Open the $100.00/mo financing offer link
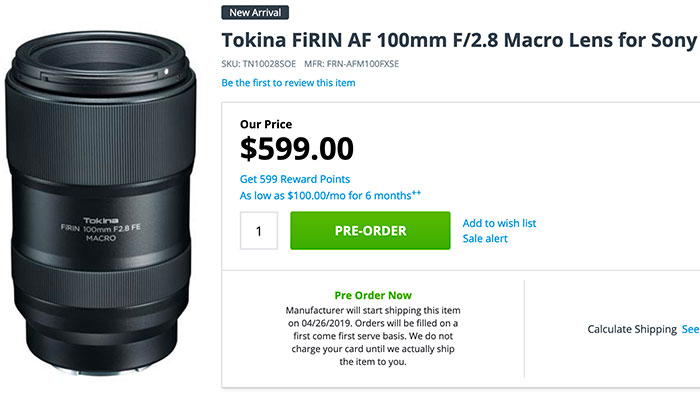The width and height of the screenshot is (700, 393). (330, 196)
